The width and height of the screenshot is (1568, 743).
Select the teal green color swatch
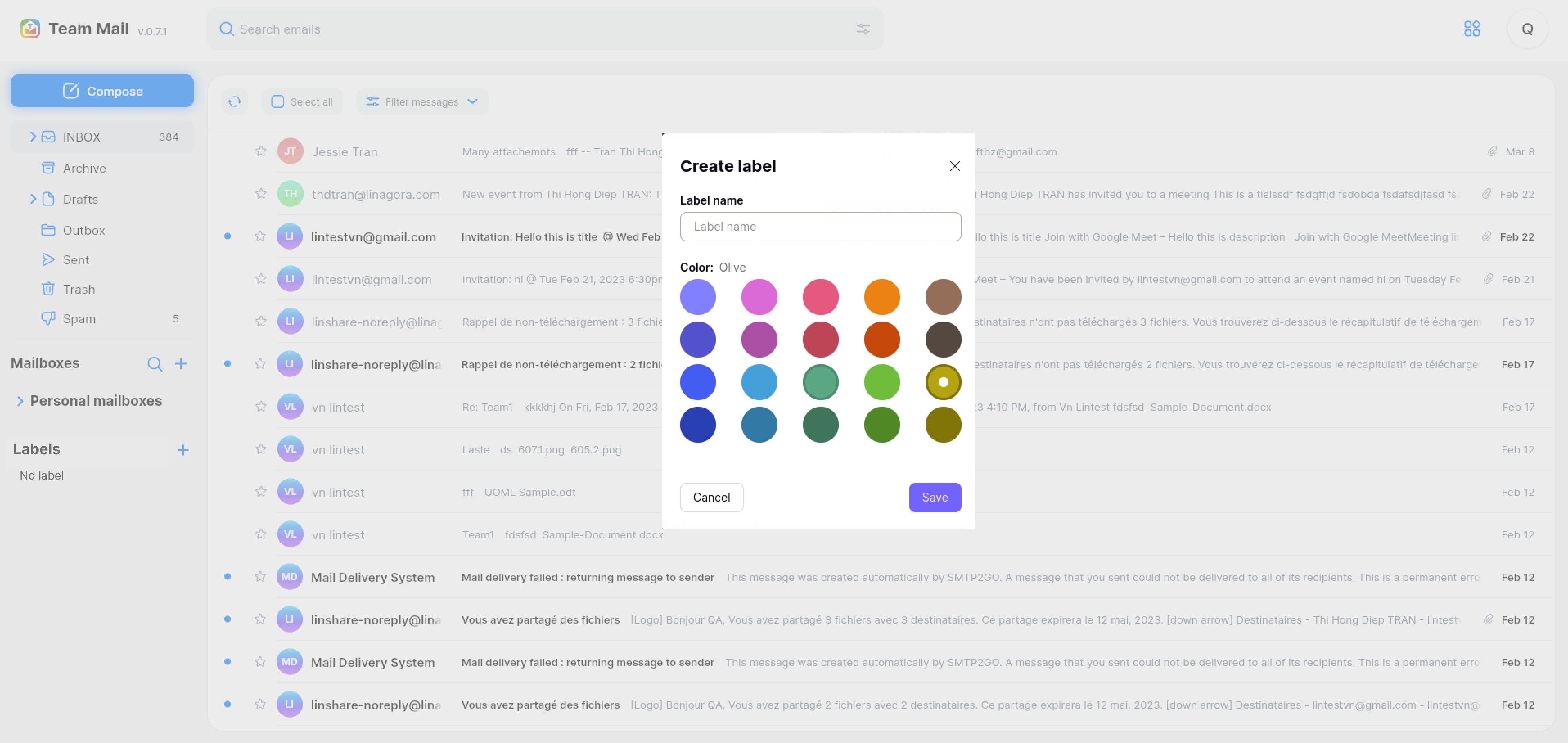point(820,382)
